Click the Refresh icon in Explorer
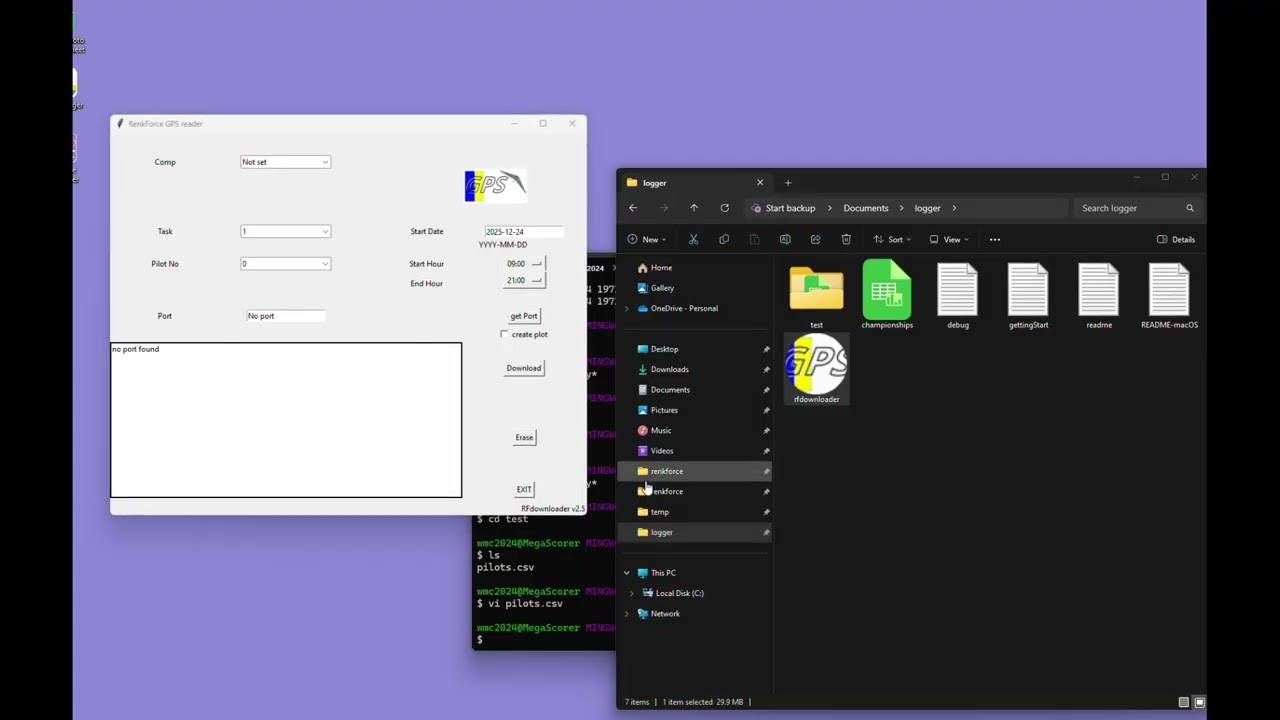Screen dimensions: 1280x720 click(724, 208)
